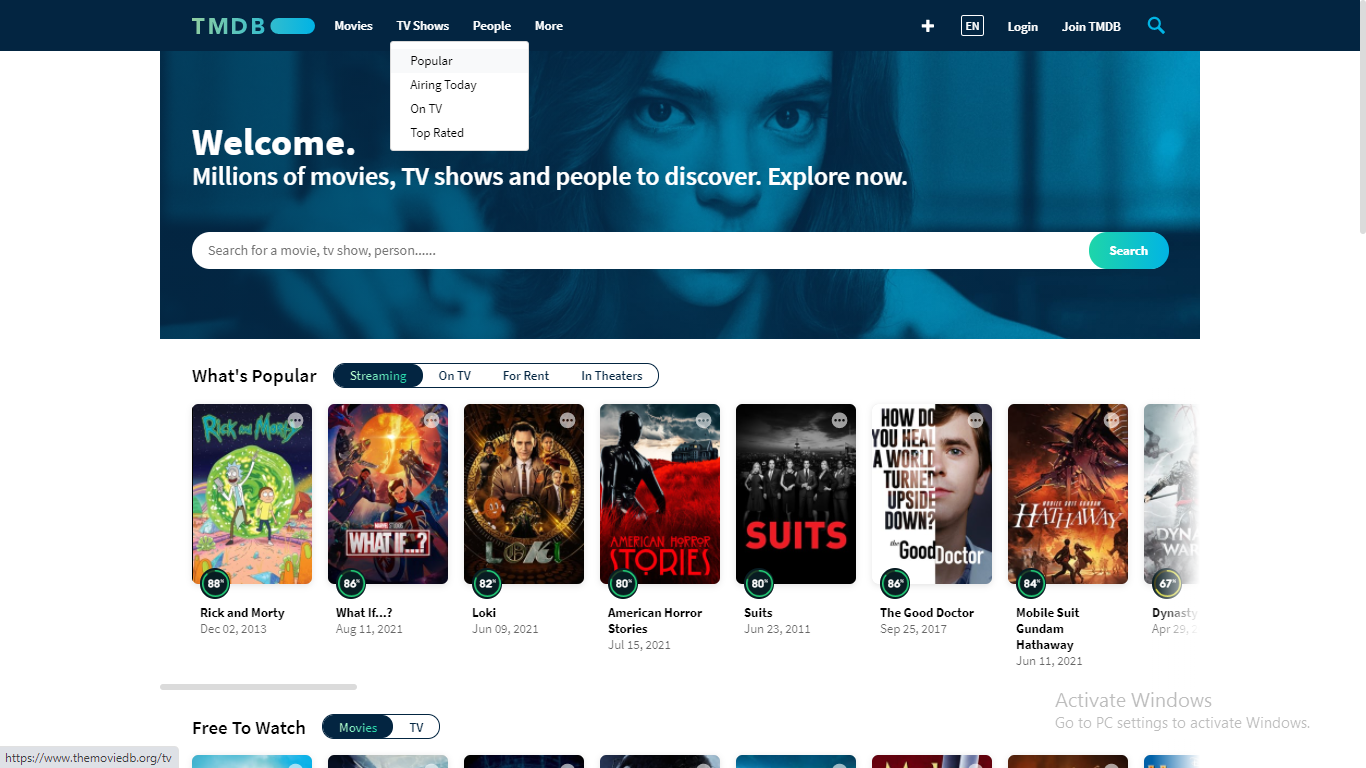The image size is (1366, 768).
Task: Click the Loki poster image
Action: pos(524,494)
